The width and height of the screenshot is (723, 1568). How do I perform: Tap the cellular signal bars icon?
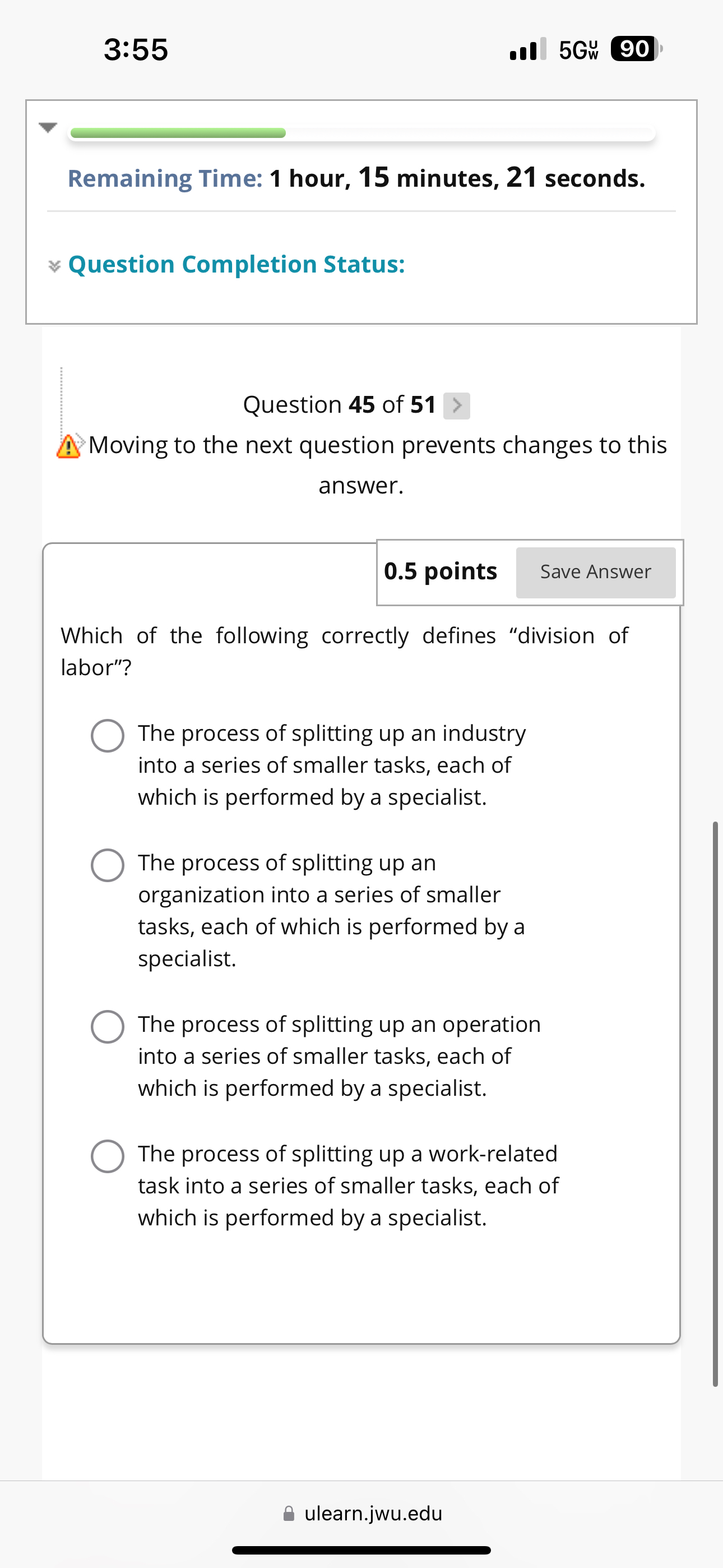pyautogui.click(x=527, y=49)
